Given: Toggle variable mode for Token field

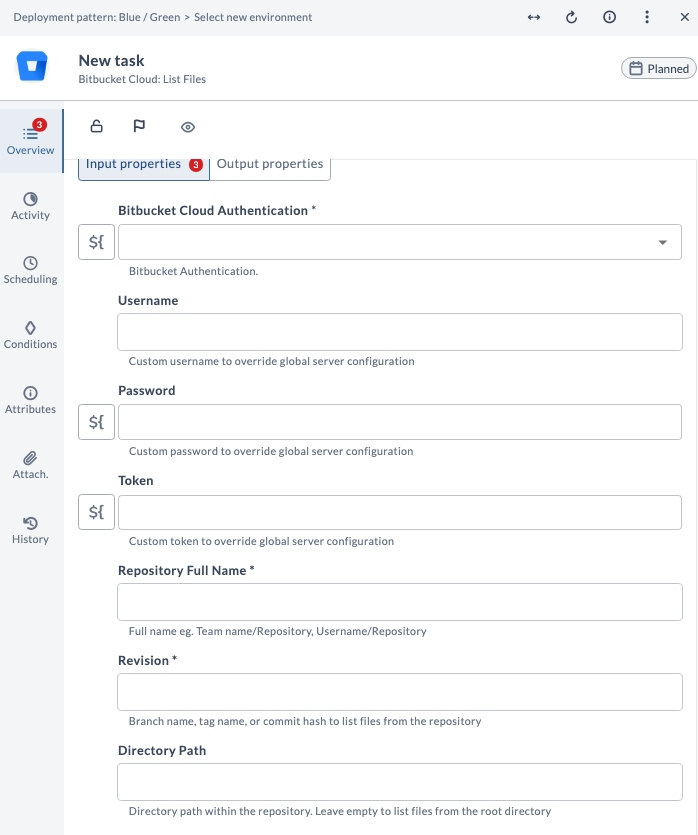Looking at the screenshot, I should click(x=97, y=512).
